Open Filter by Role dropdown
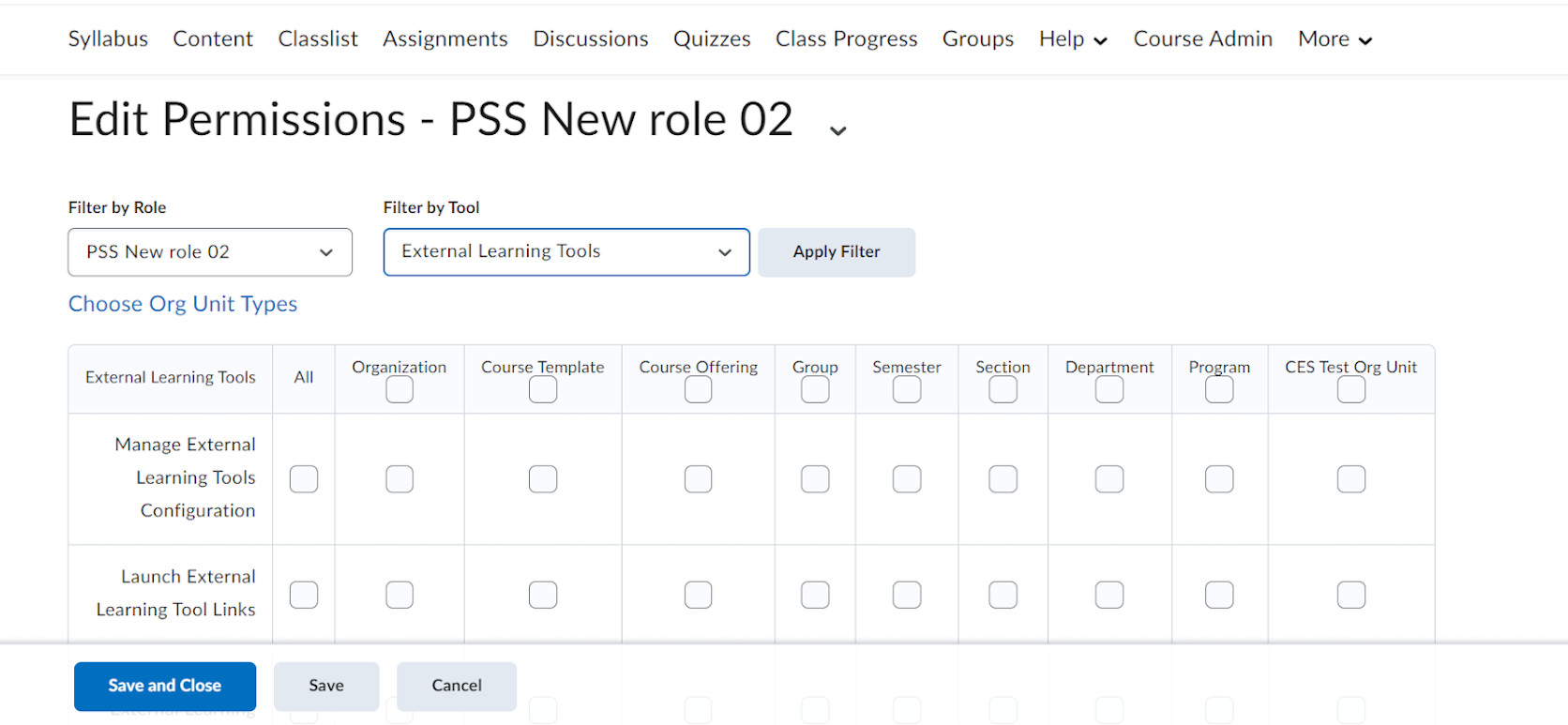Viewport: 1568px width, 725px height. 210,252
